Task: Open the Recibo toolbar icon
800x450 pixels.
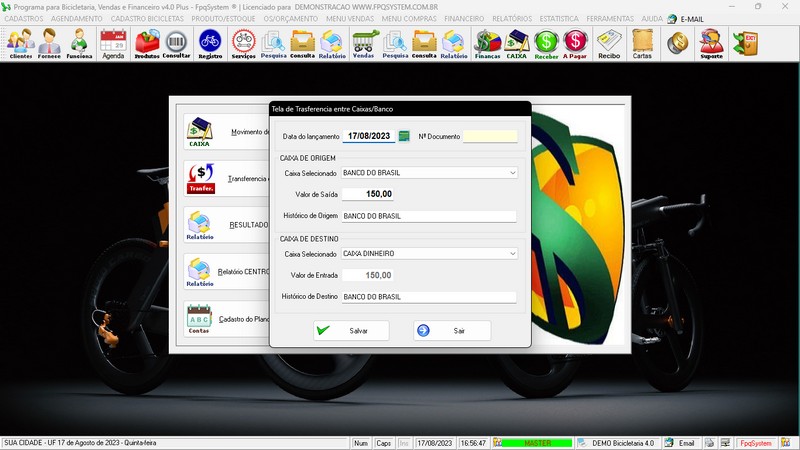Action: coord(609,43)
